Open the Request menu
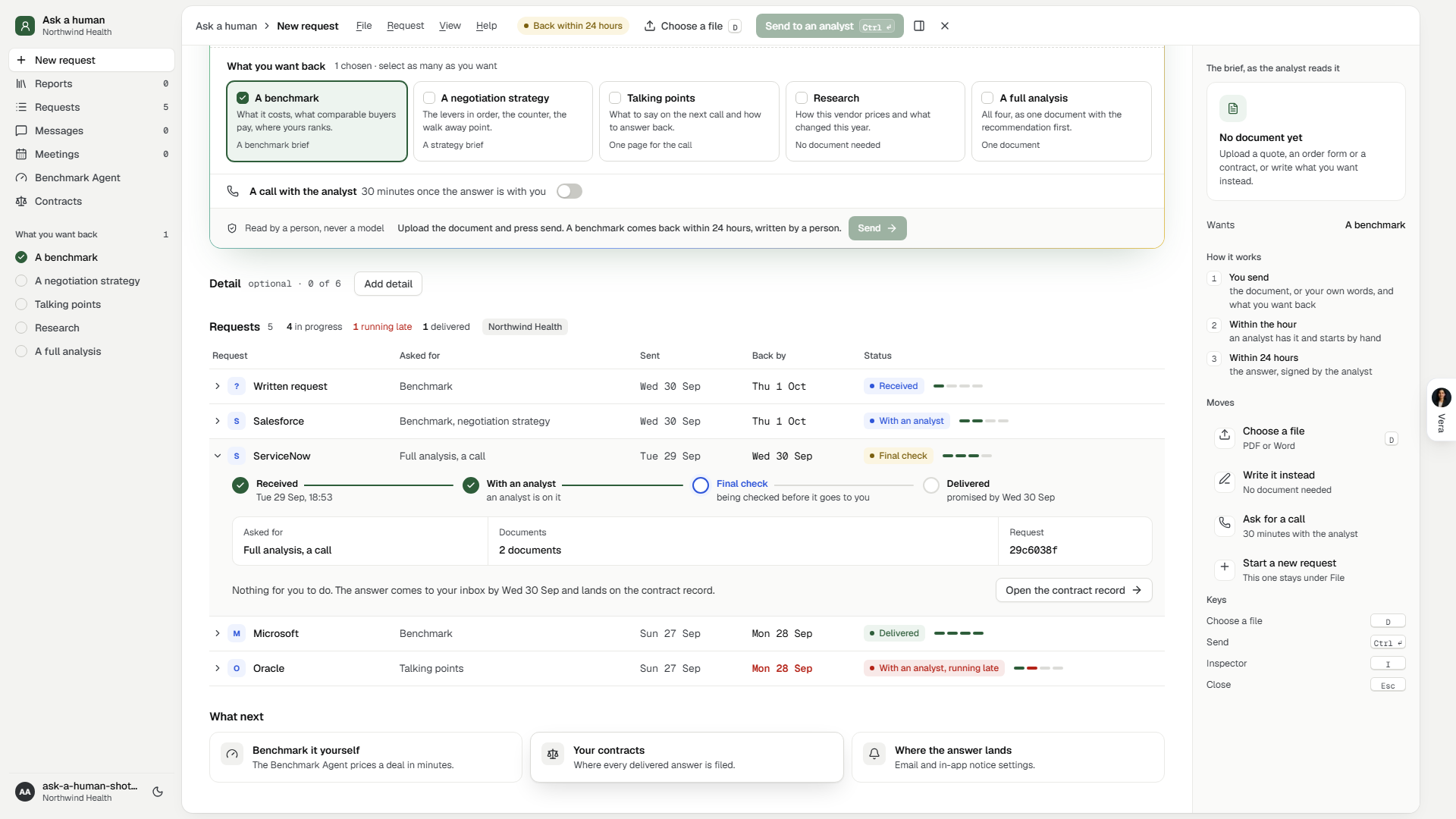This screenshot has width=1456, height=819. 406,26
